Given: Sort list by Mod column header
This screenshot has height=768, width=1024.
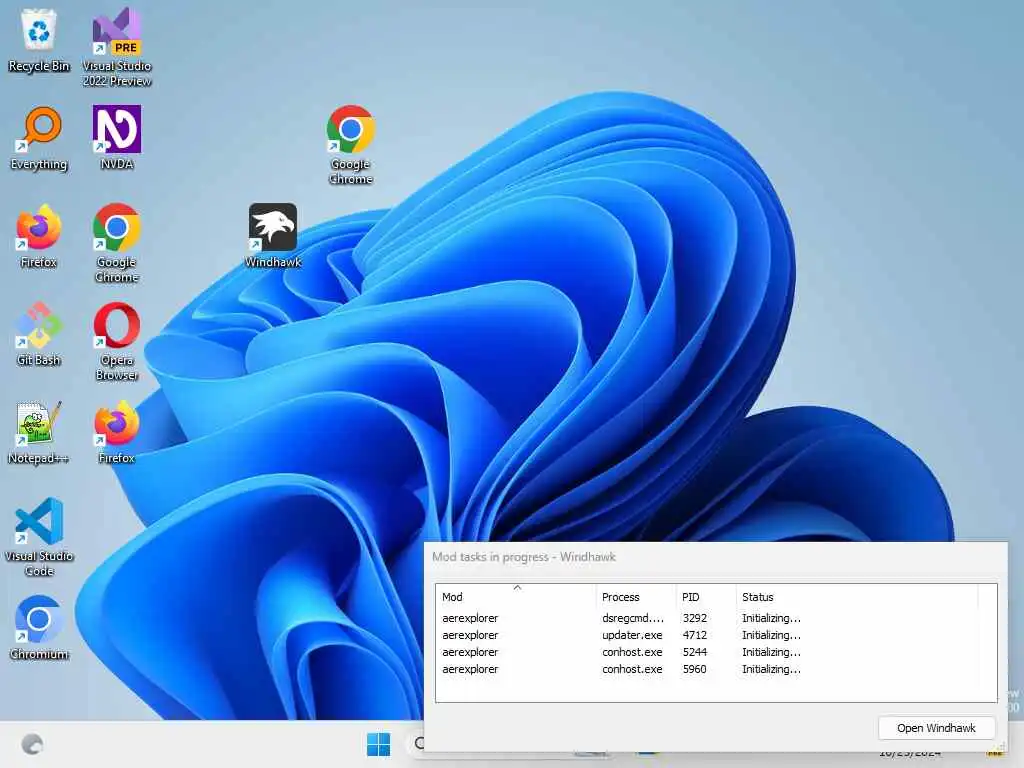Looking at the screenshot, I should coord(516,597).
